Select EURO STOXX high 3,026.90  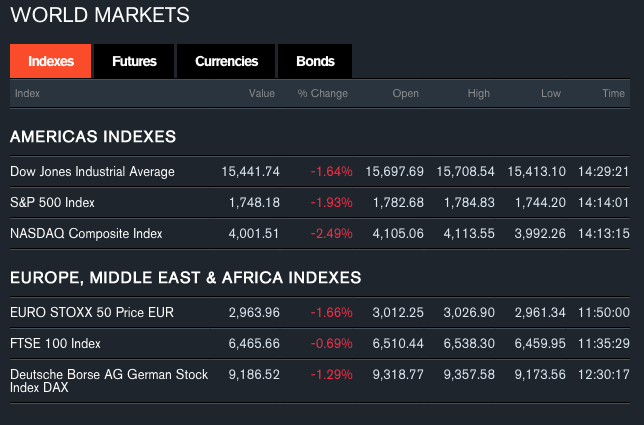[469, 312]
